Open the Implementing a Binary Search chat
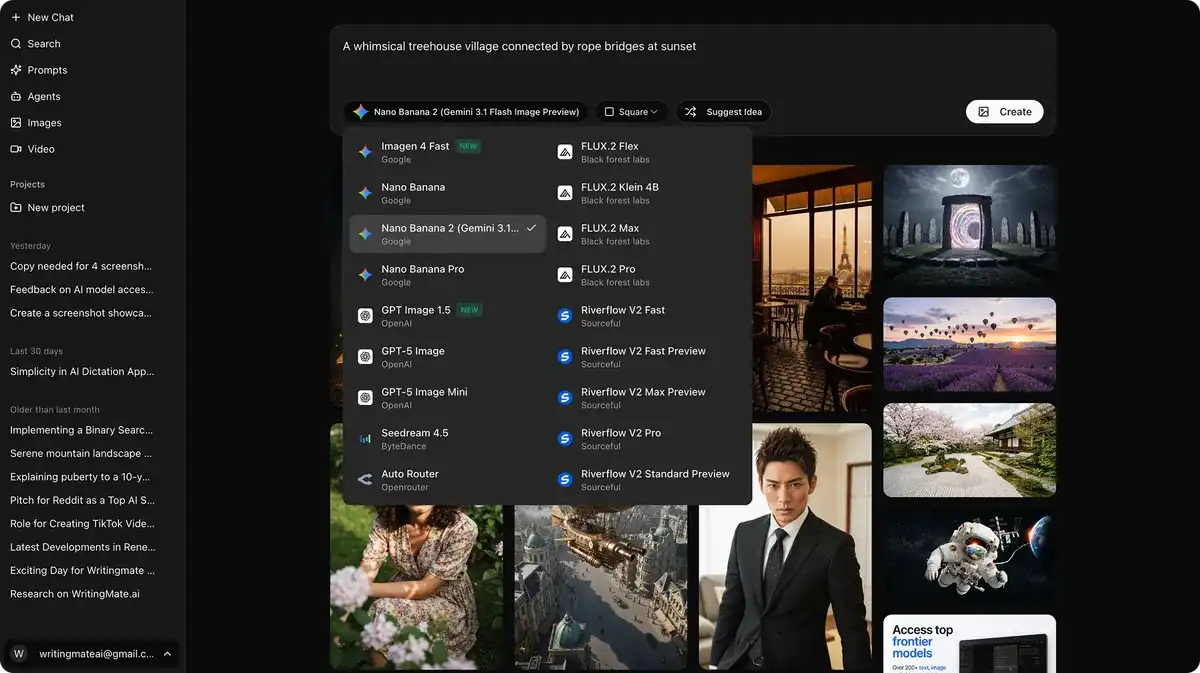 [81, 430]
